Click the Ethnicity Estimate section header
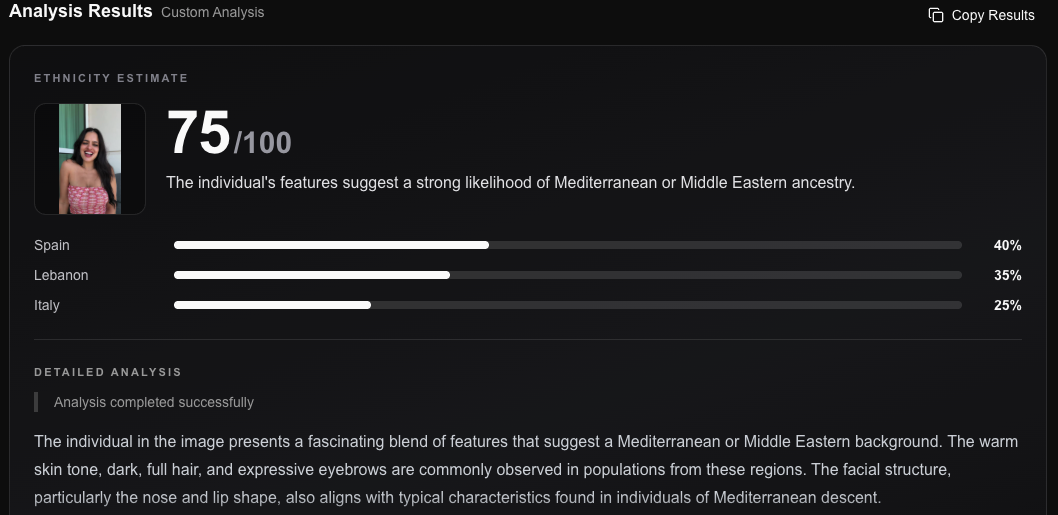1058x515 pixels. click(x=111, y=78)
